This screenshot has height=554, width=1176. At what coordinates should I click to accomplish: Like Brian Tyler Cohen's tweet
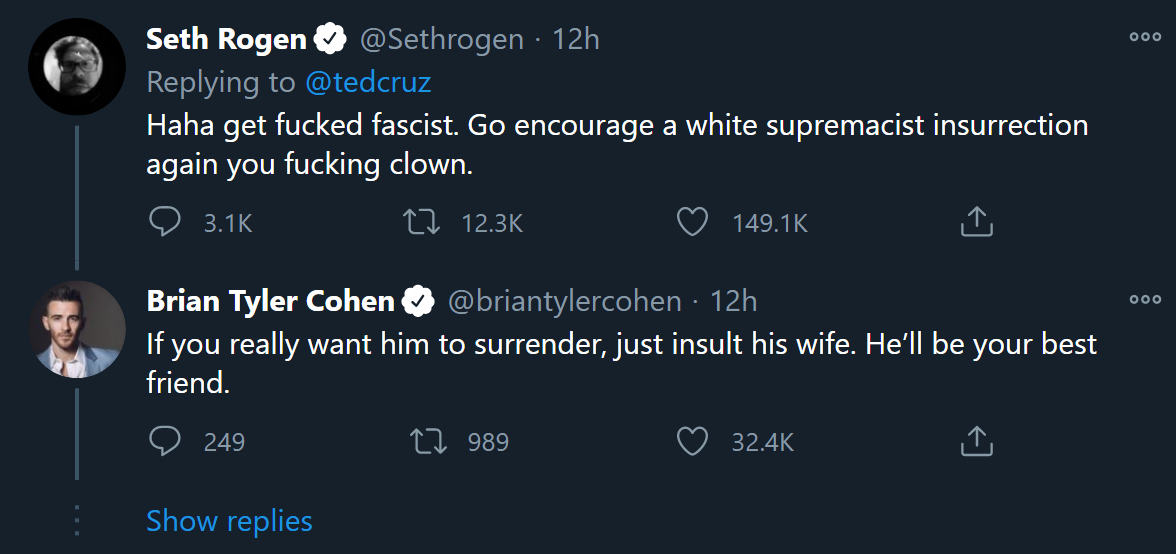point(692,441)
